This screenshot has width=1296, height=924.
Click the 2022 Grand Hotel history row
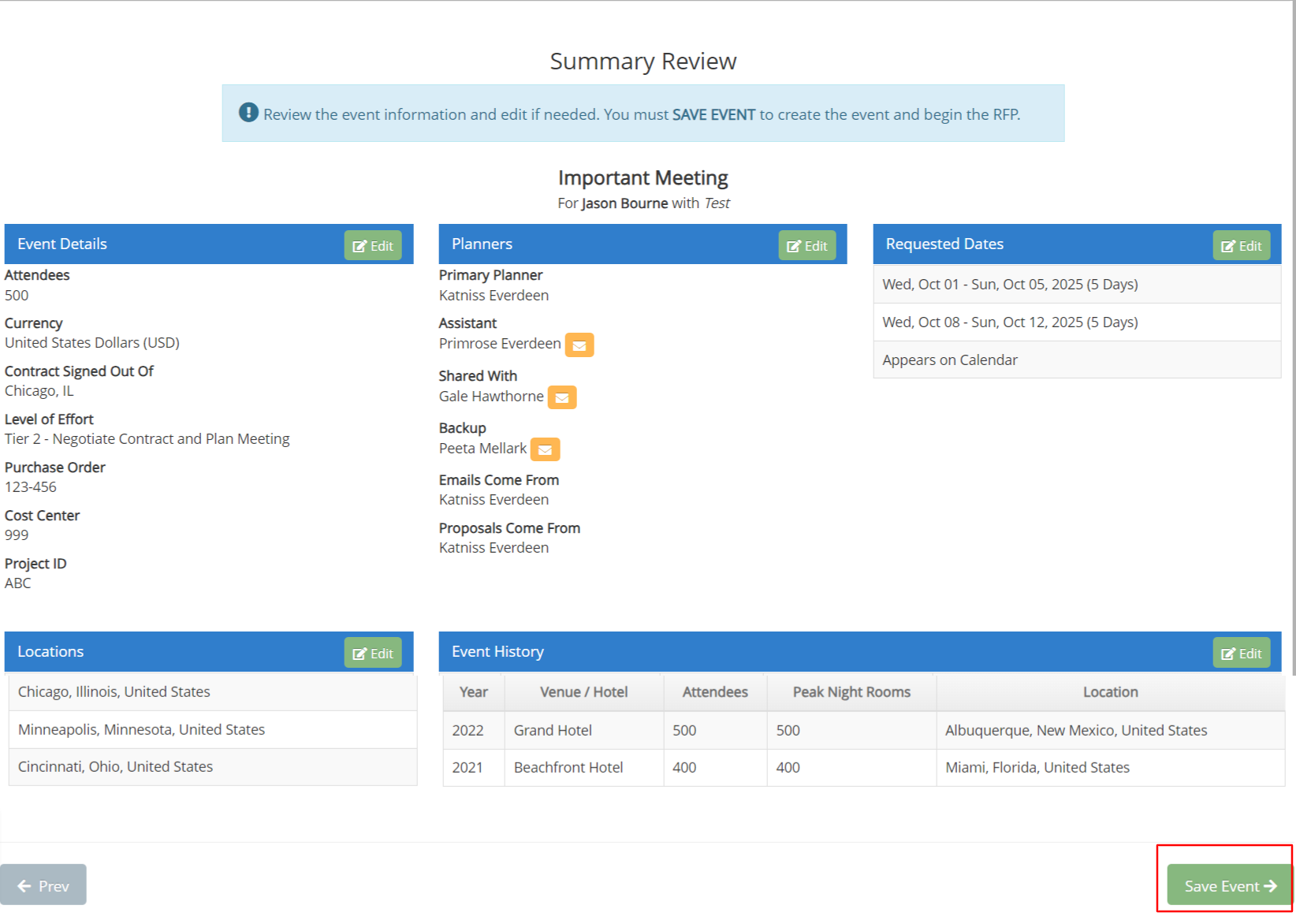coord(863,731)
